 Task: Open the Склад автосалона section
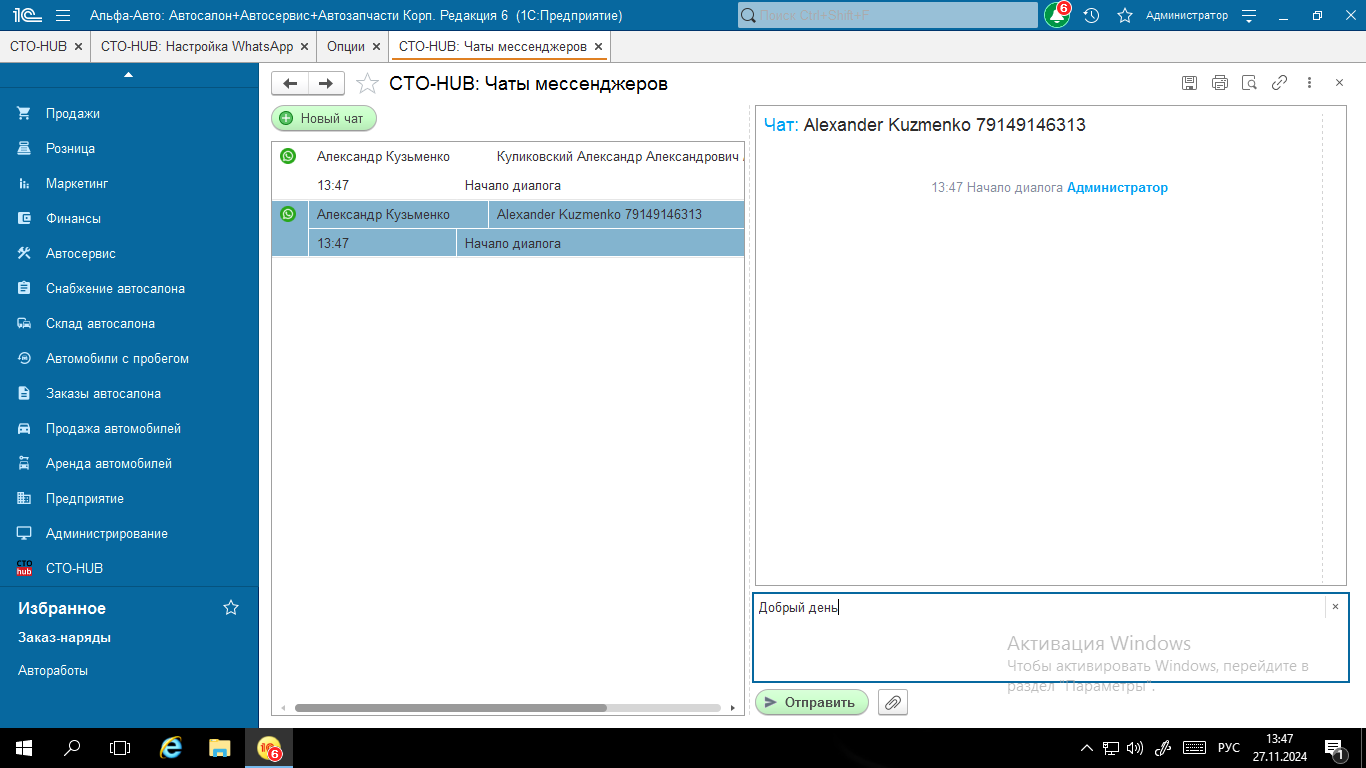(x=129, y=324)
